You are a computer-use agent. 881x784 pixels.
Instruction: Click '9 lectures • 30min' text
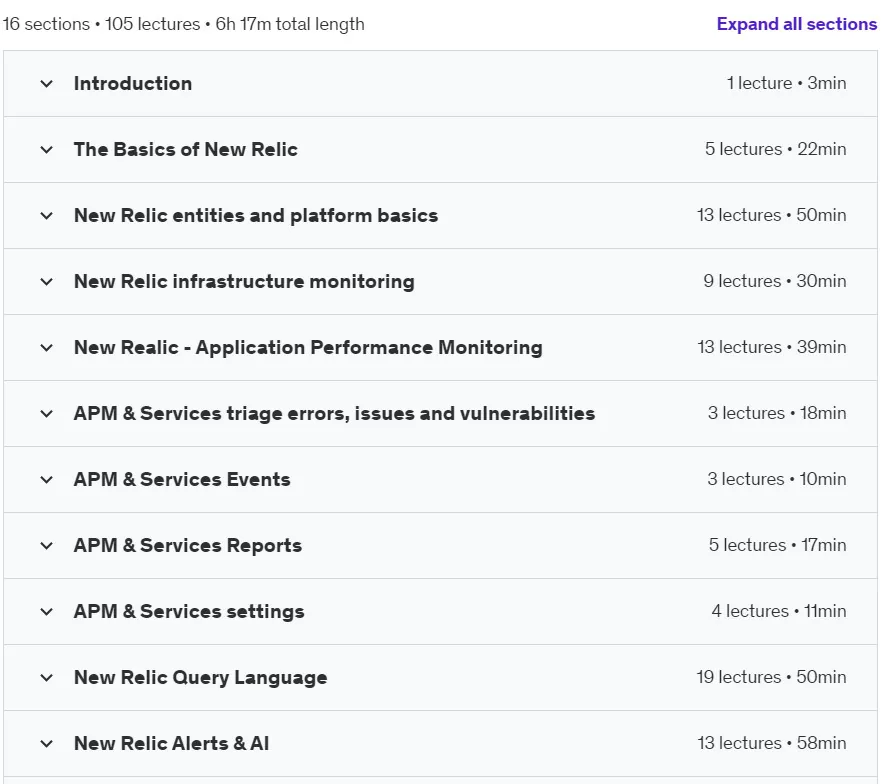tap(775, 281)
